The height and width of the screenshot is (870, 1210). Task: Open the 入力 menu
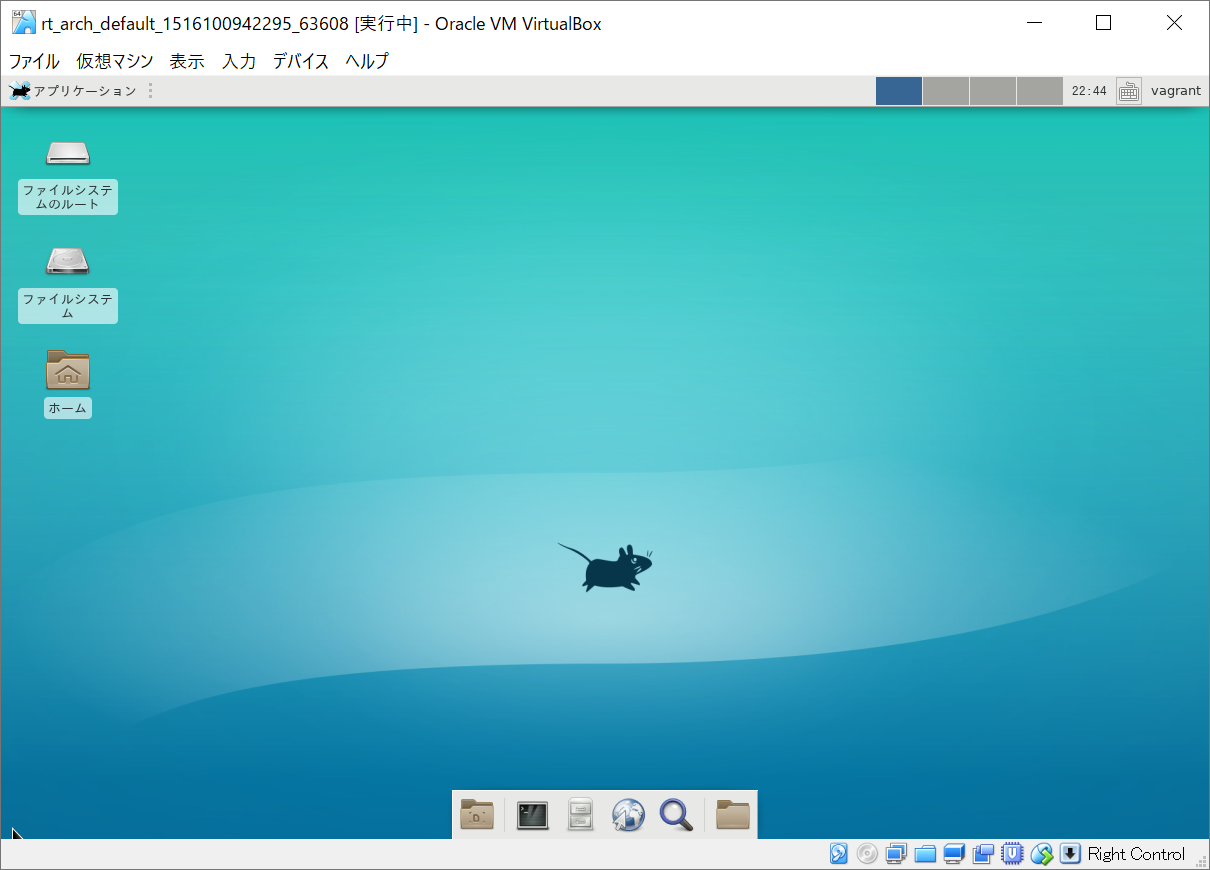click(x=239, y=61)
